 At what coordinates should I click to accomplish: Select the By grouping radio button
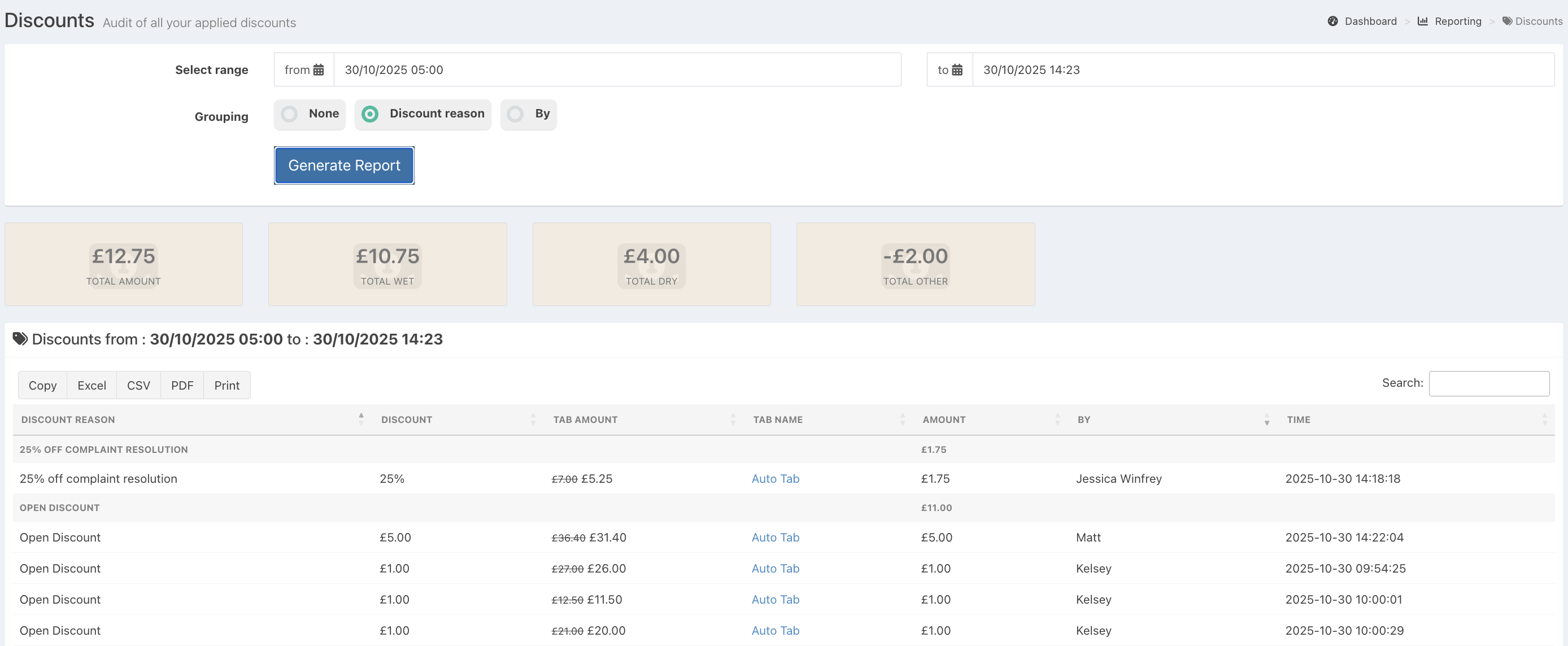516,115
